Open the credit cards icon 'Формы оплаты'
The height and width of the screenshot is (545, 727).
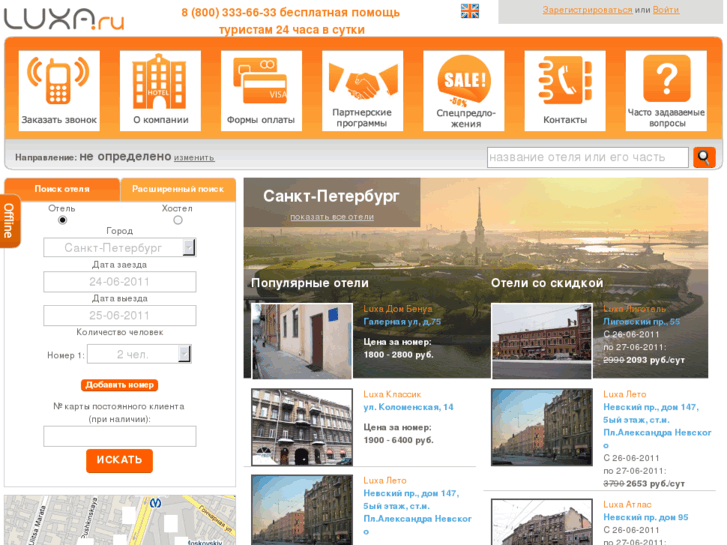[x=261, y=91]
